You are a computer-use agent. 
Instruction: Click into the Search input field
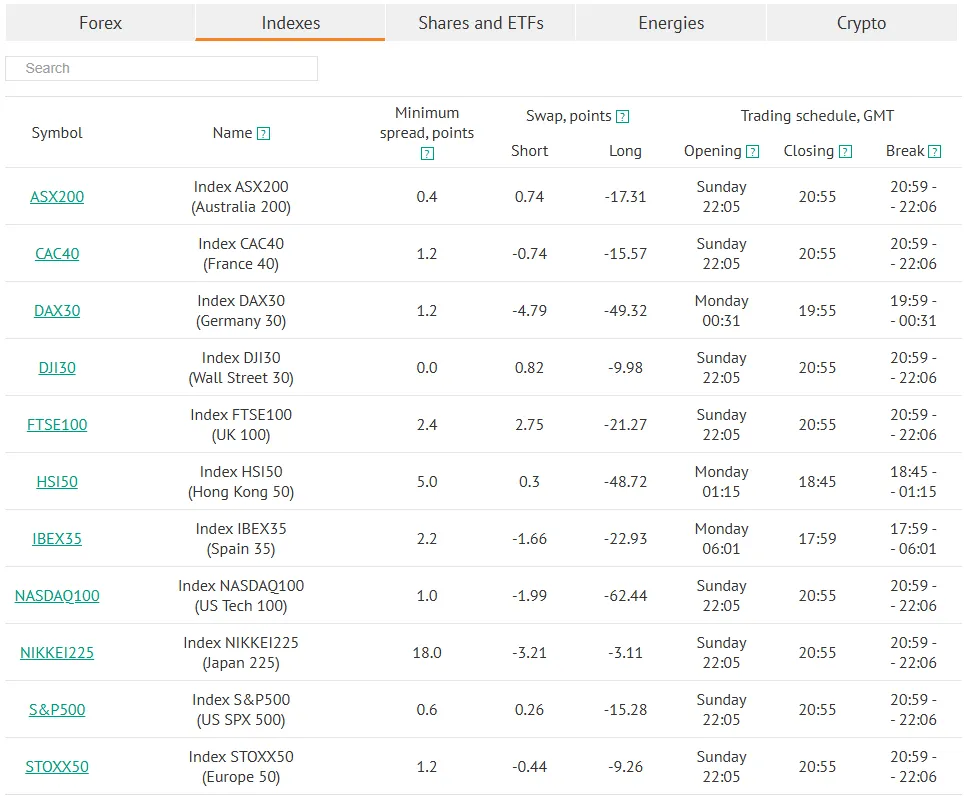162,68
